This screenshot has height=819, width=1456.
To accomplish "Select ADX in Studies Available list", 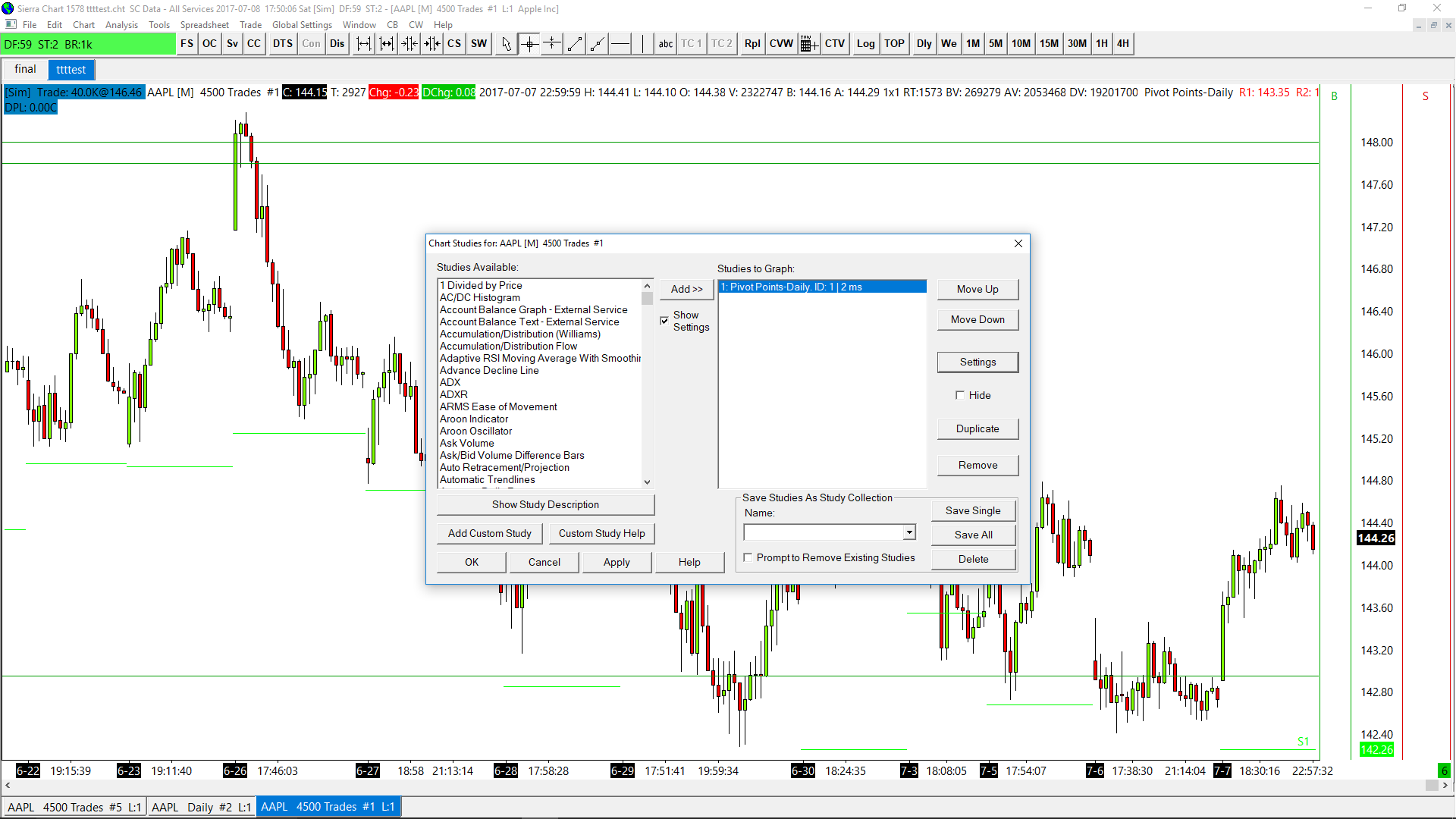I will (x=450, y=382).
